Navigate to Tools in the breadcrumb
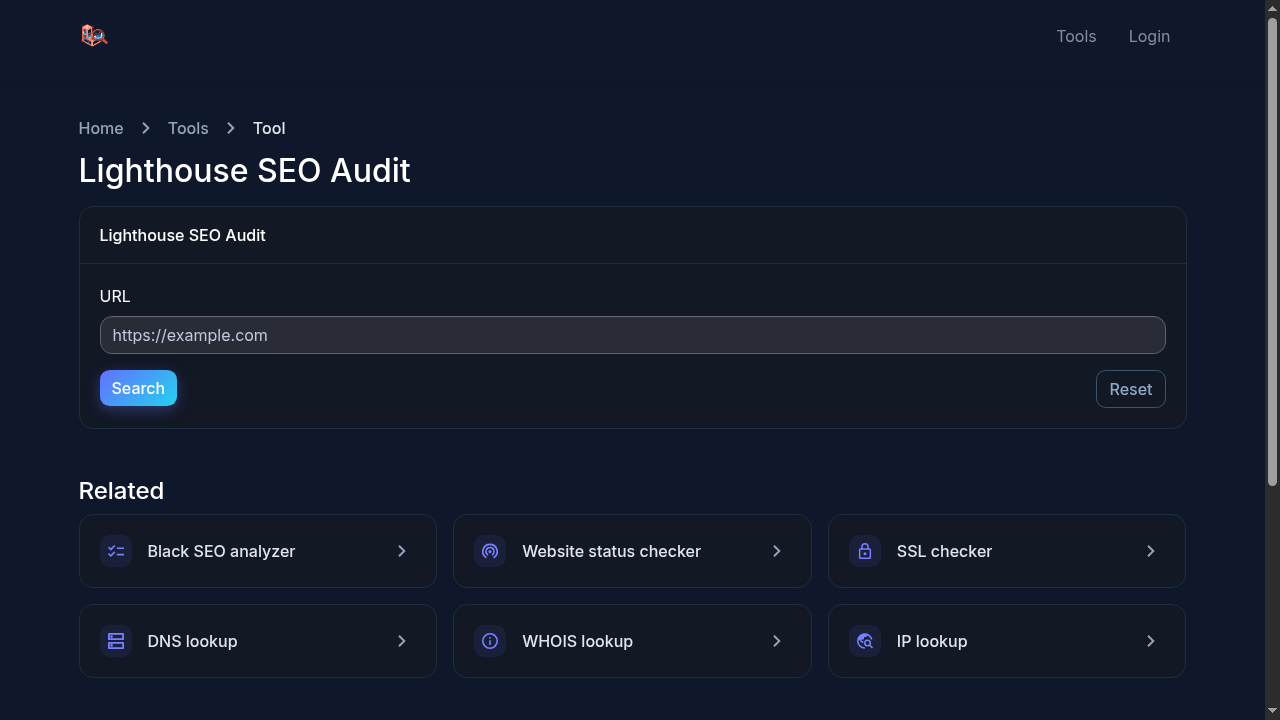The image size is (1280, 720). 188,128
